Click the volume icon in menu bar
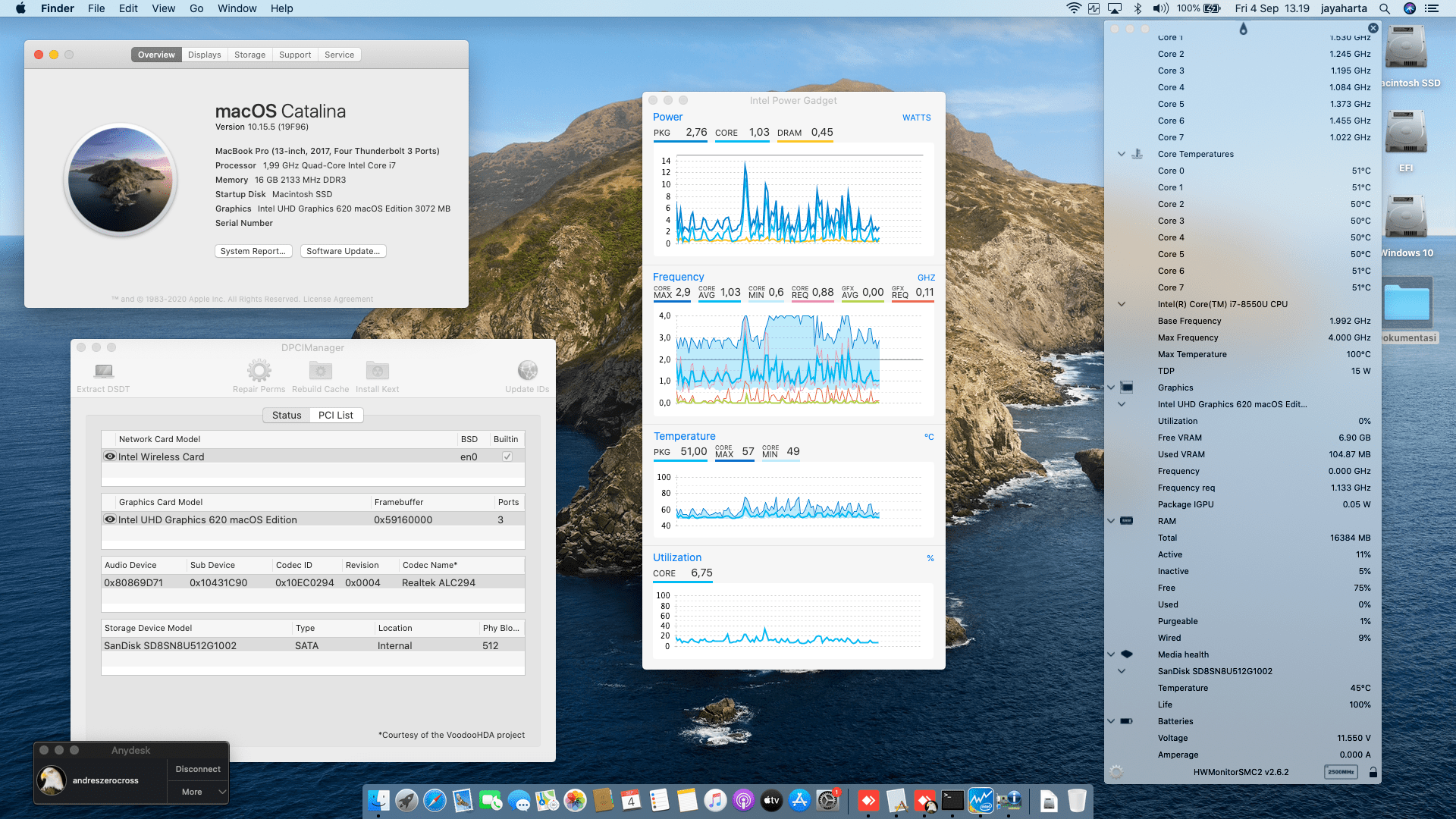The image size is (1456, 819). coord(1160,8)
